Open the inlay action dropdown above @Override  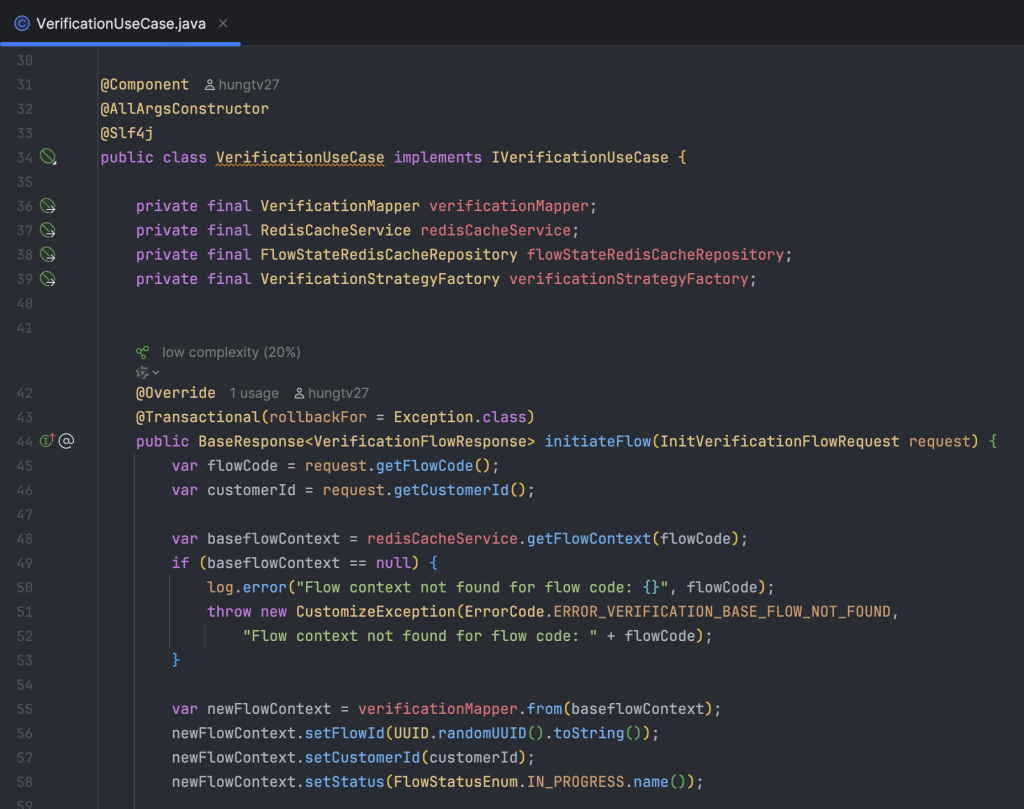tap(148, 373)
